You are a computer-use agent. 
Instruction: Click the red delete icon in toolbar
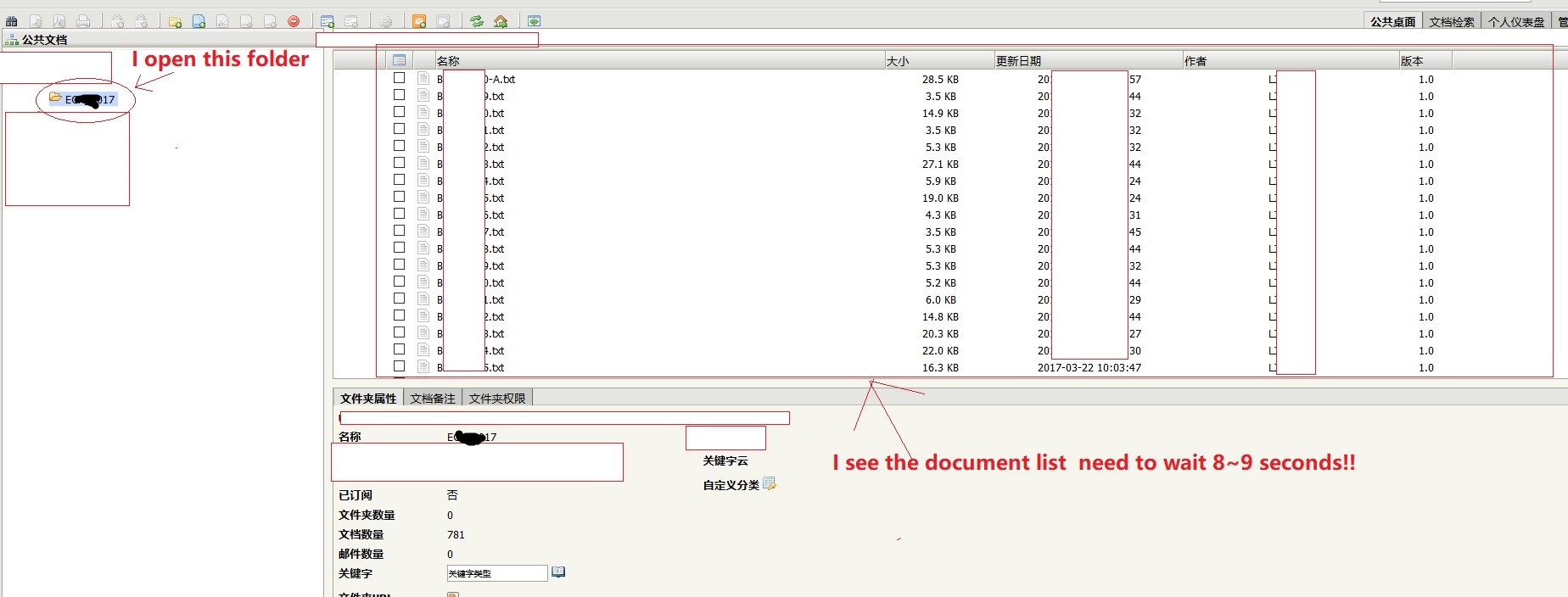(294, 21)
